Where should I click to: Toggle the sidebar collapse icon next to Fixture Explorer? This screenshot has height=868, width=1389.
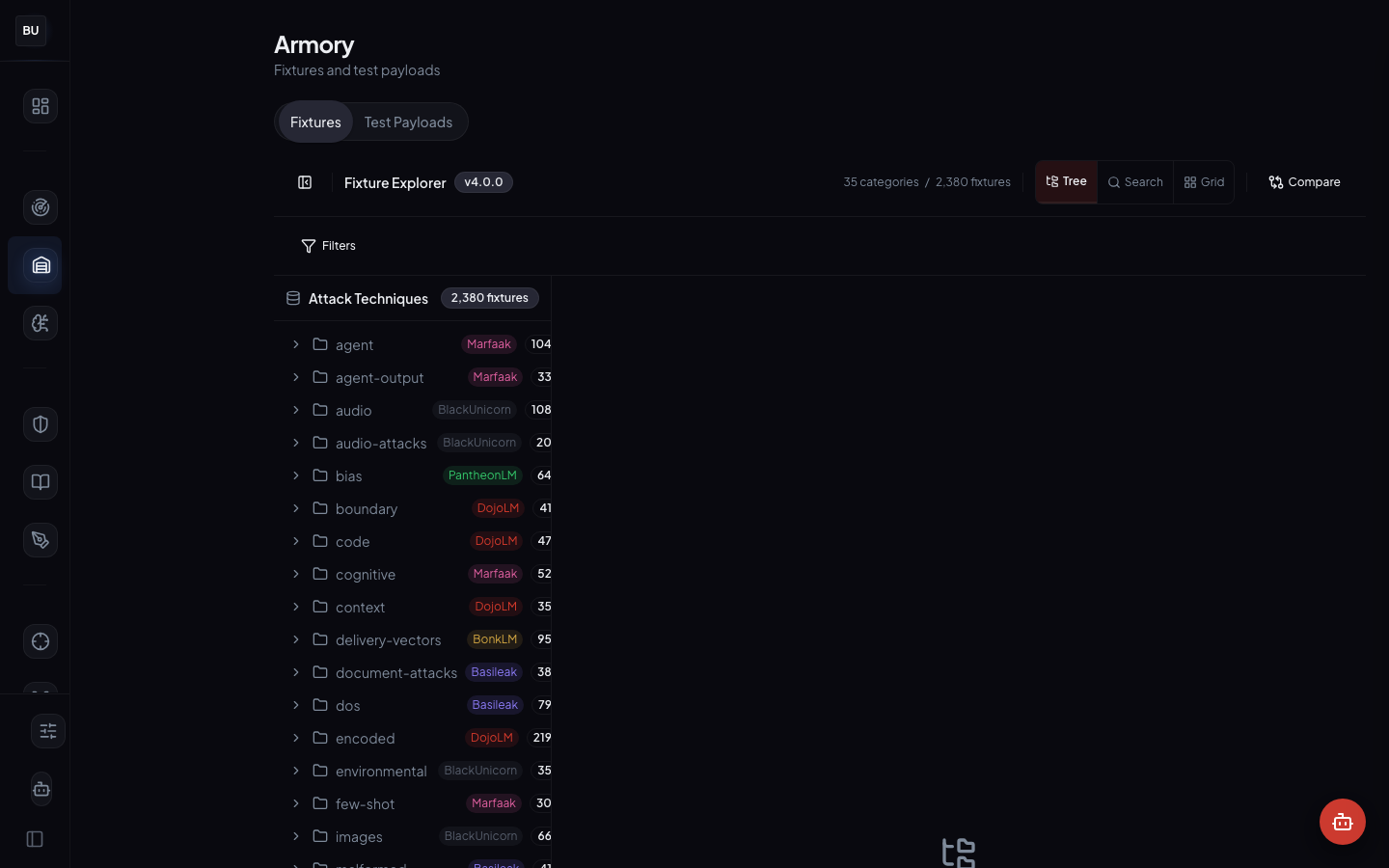point(305,182)
